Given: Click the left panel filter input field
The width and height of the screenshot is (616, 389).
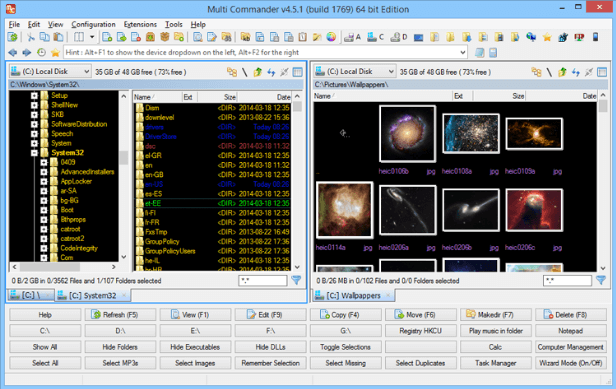Looking at the screenshot, I should [x=263, y=281].
